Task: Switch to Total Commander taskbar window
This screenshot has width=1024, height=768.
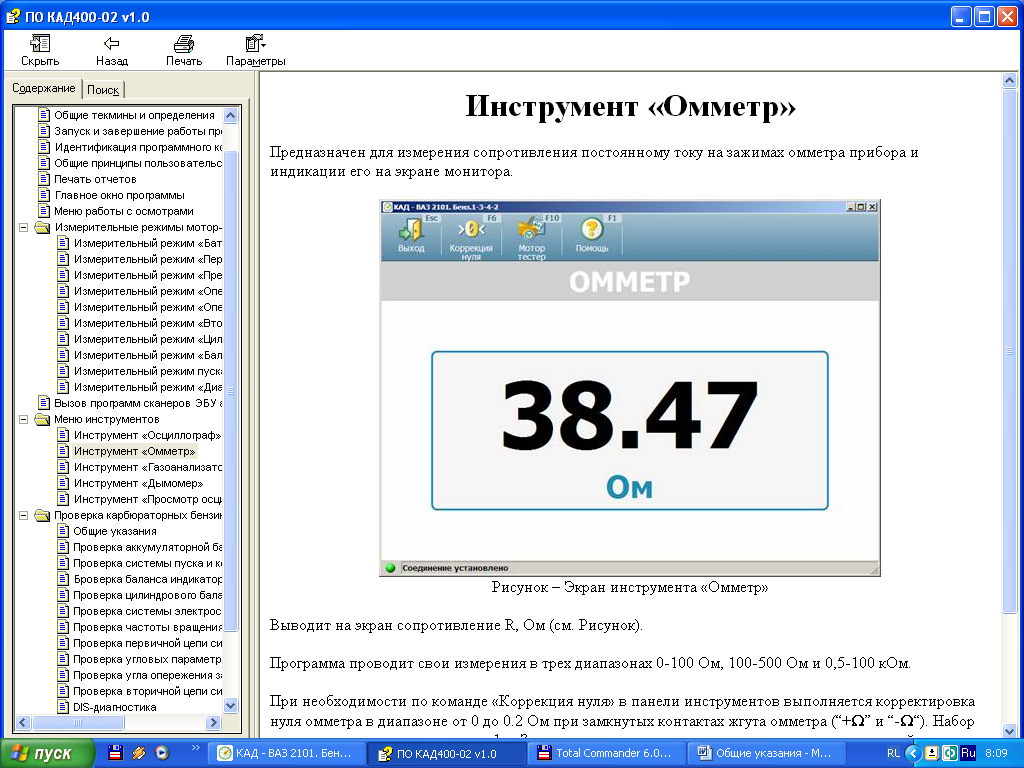Action: tap(606, 754)
